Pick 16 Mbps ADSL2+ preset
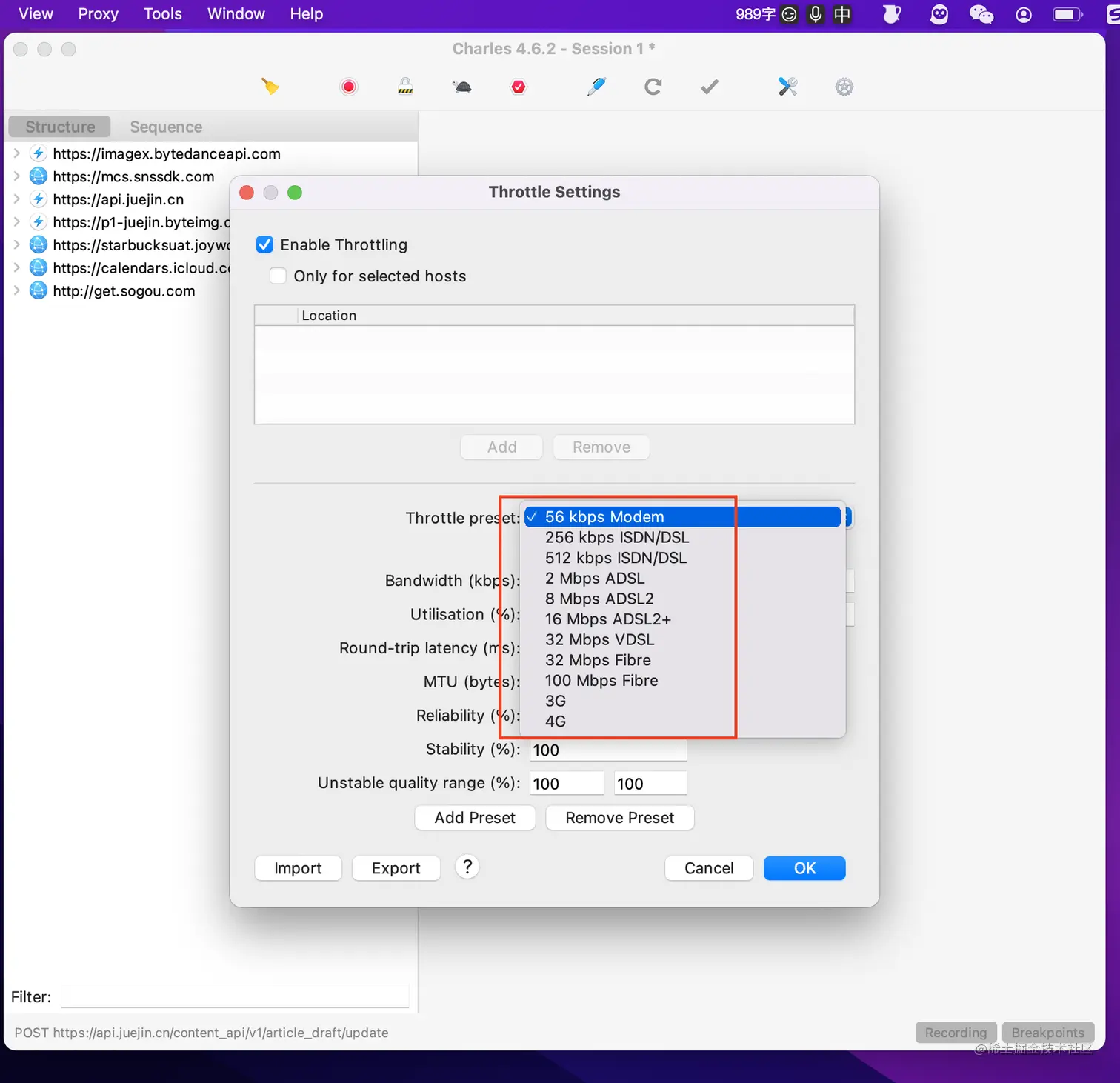The image size is (1120, 1083). (682, 619)
